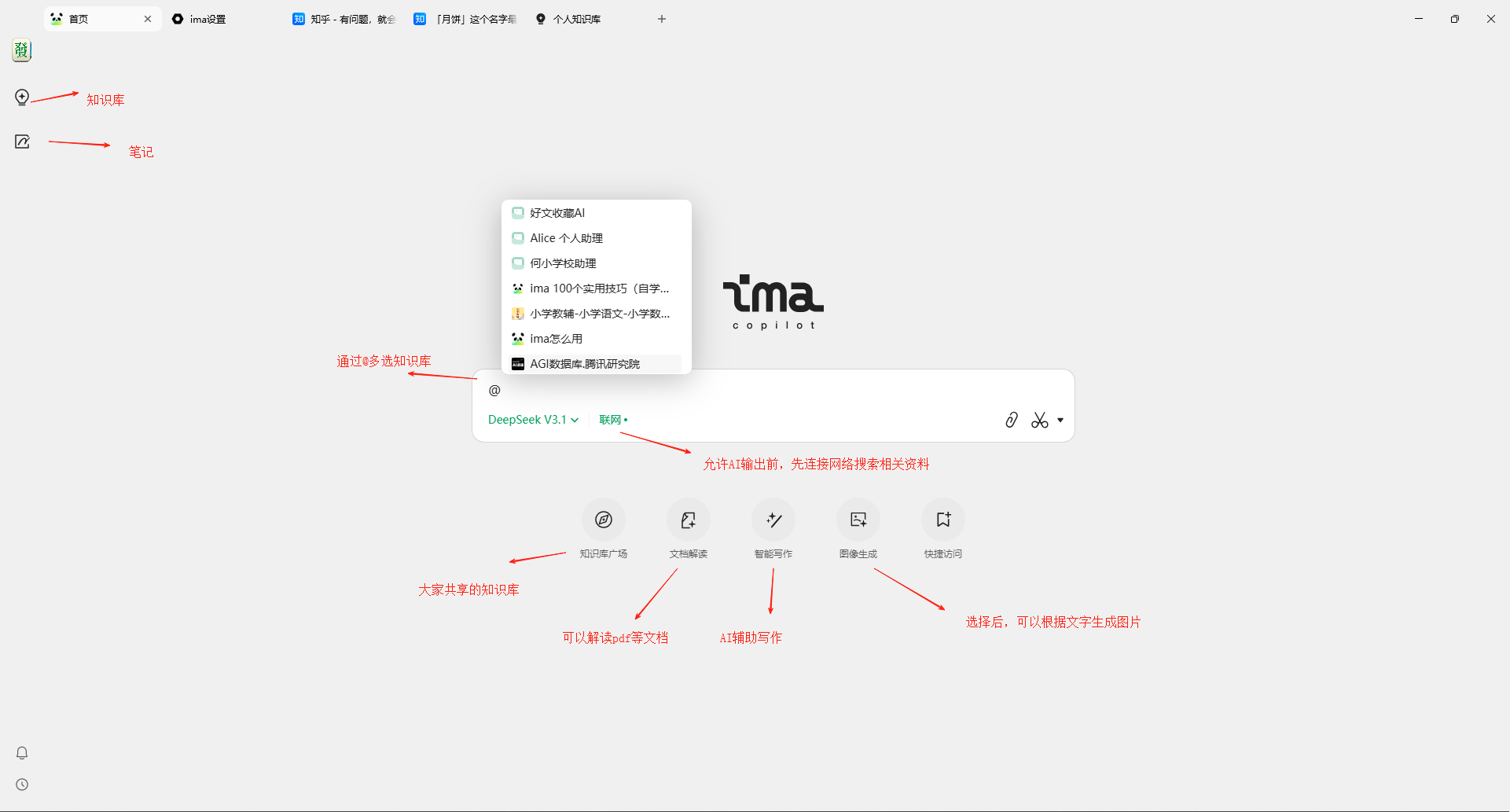
Task: Click the 图像生成 image icon
Action: [858, 520]
